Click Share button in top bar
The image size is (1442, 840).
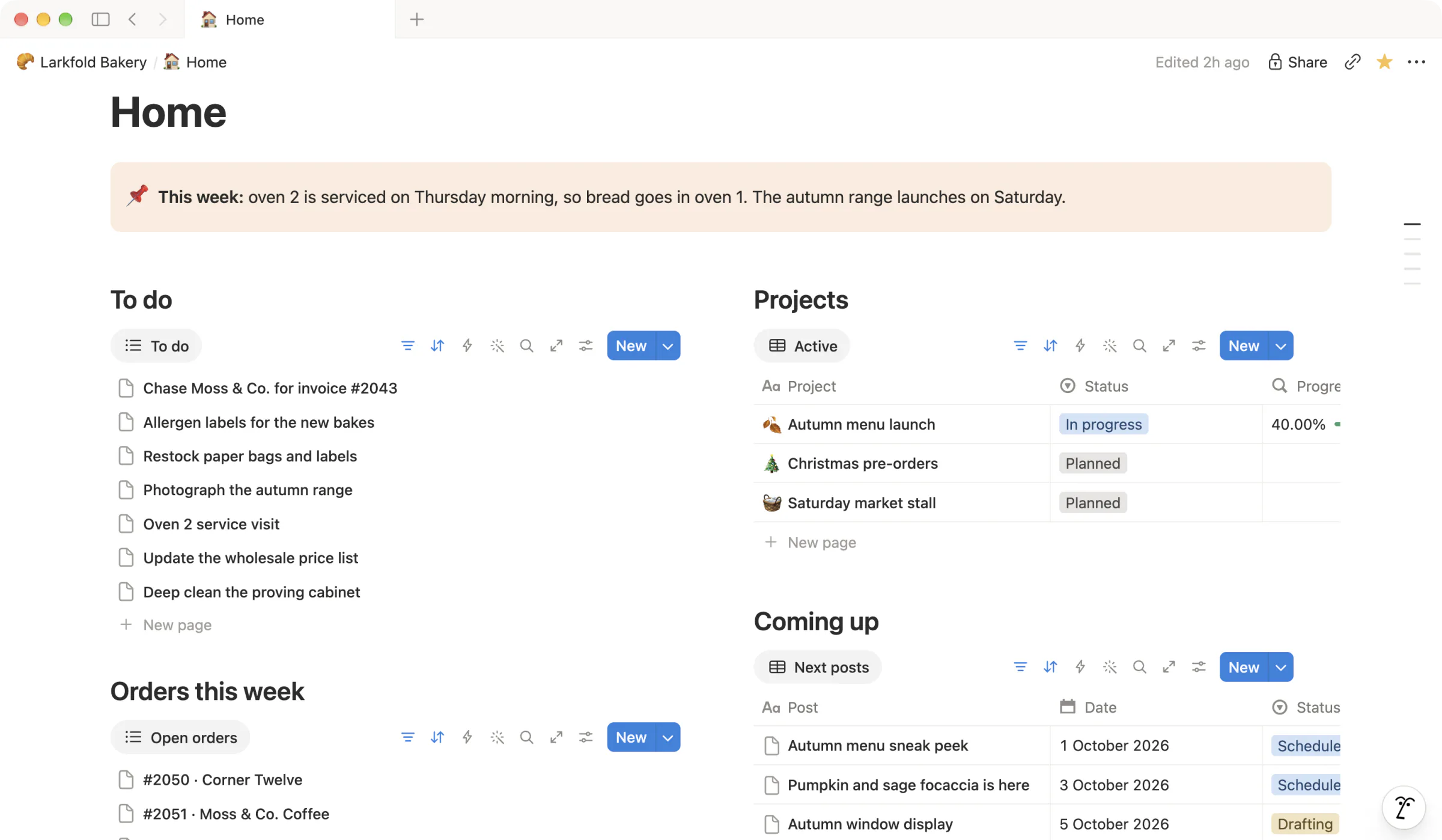click(x=1297, y=62)
